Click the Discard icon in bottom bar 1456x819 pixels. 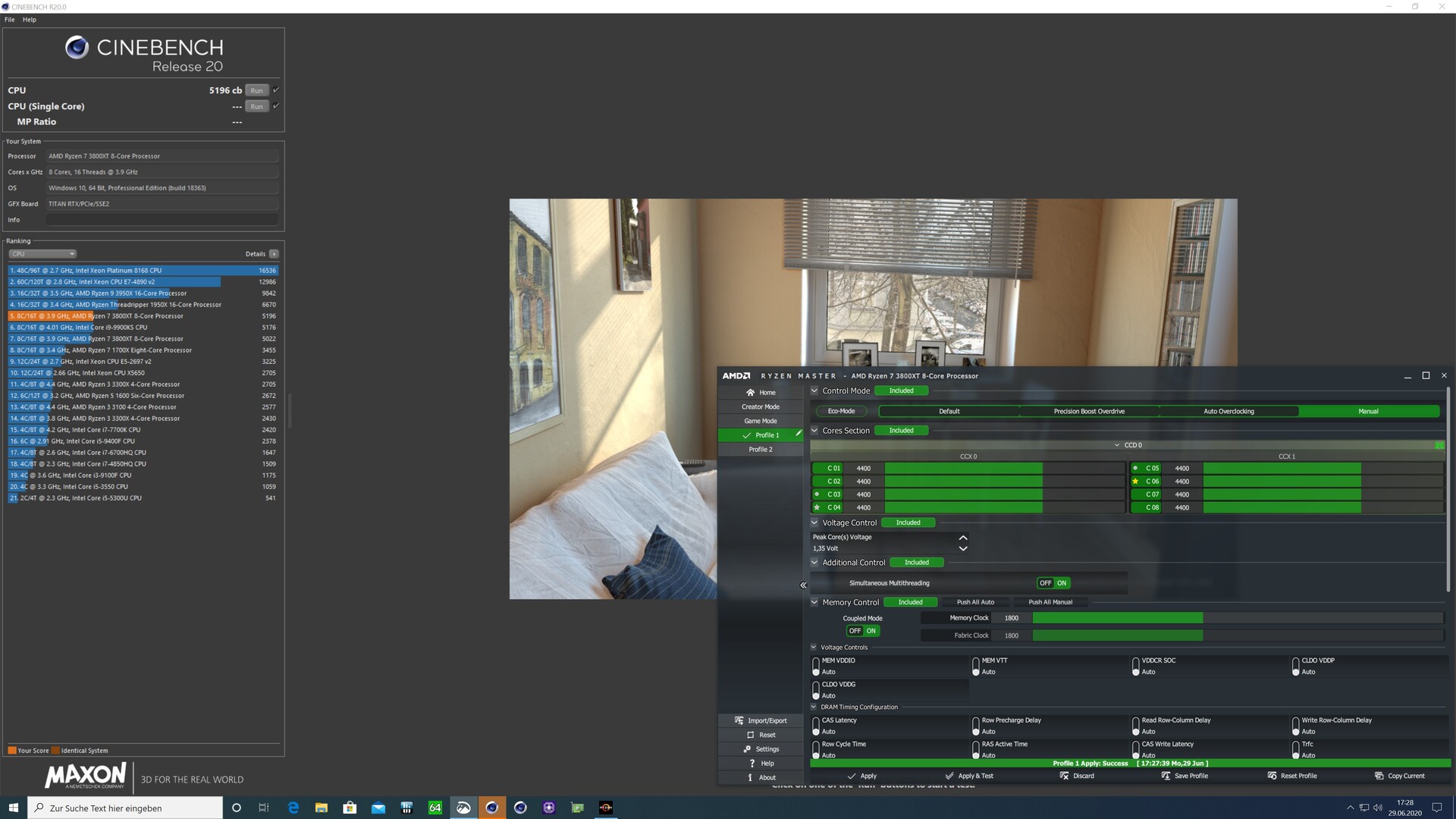[x=1064, y=776]
